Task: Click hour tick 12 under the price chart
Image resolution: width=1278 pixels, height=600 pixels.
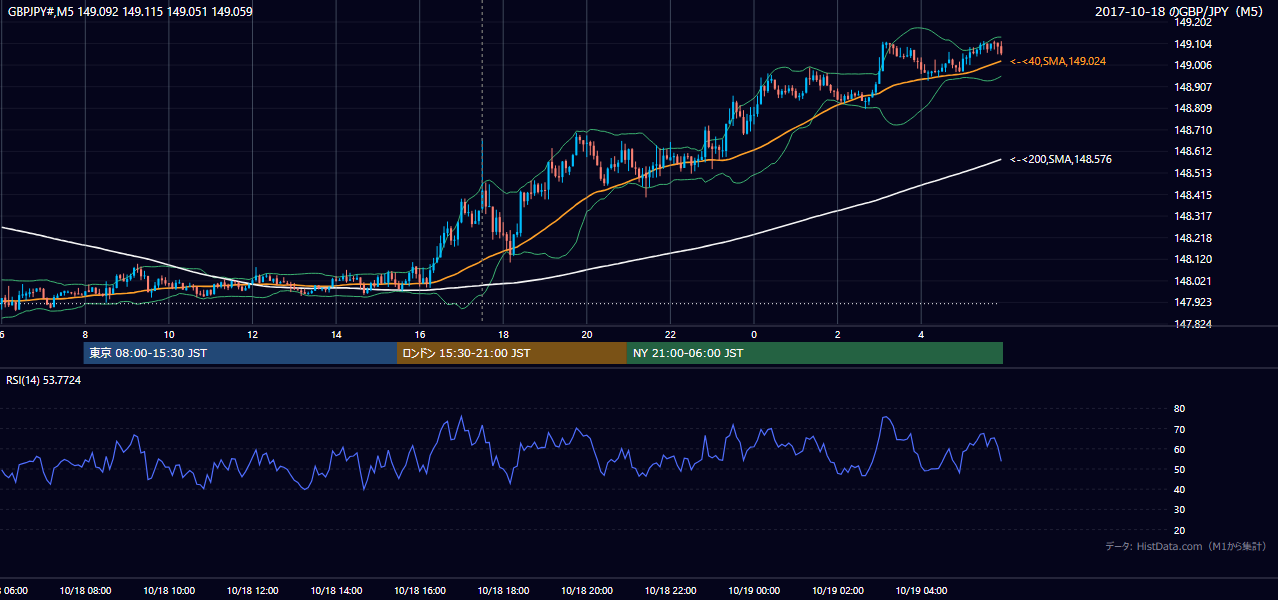Action: point(252,334)
